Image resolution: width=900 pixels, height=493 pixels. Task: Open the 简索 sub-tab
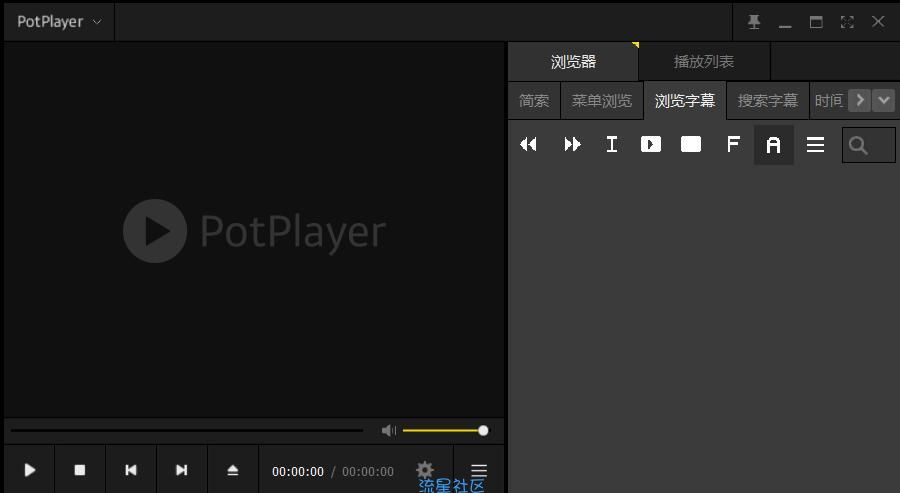pos(534,100)
